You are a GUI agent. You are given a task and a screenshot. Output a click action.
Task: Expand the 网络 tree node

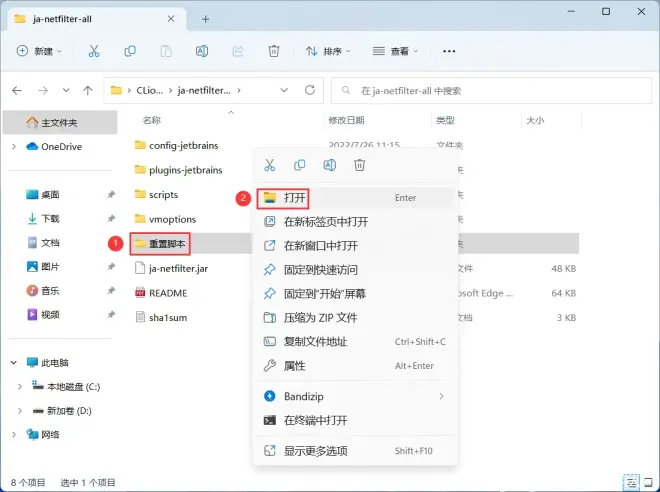[14, 435]
